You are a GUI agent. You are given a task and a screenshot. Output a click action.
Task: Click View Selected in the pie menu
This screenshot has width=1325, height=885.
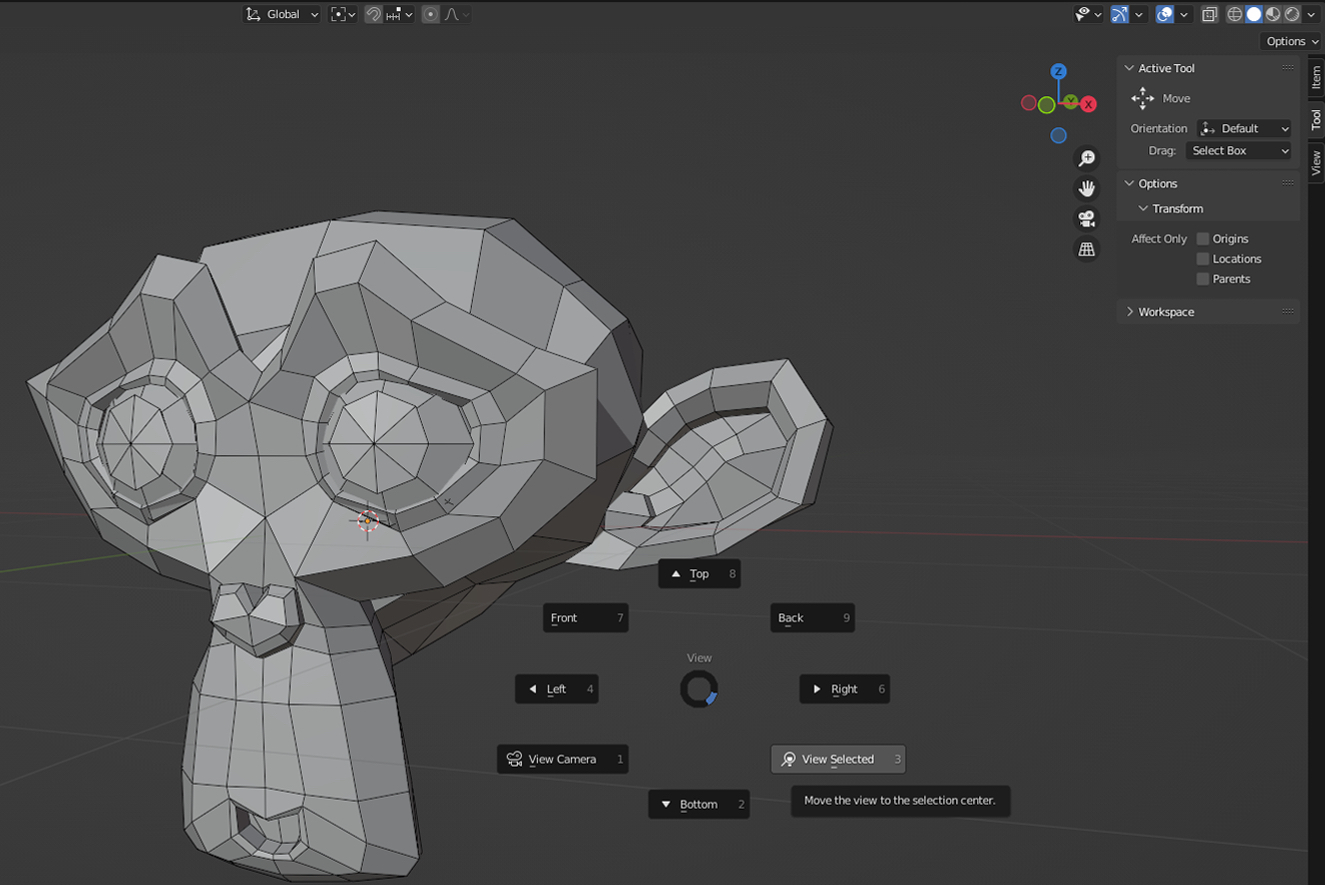[838, 759]
